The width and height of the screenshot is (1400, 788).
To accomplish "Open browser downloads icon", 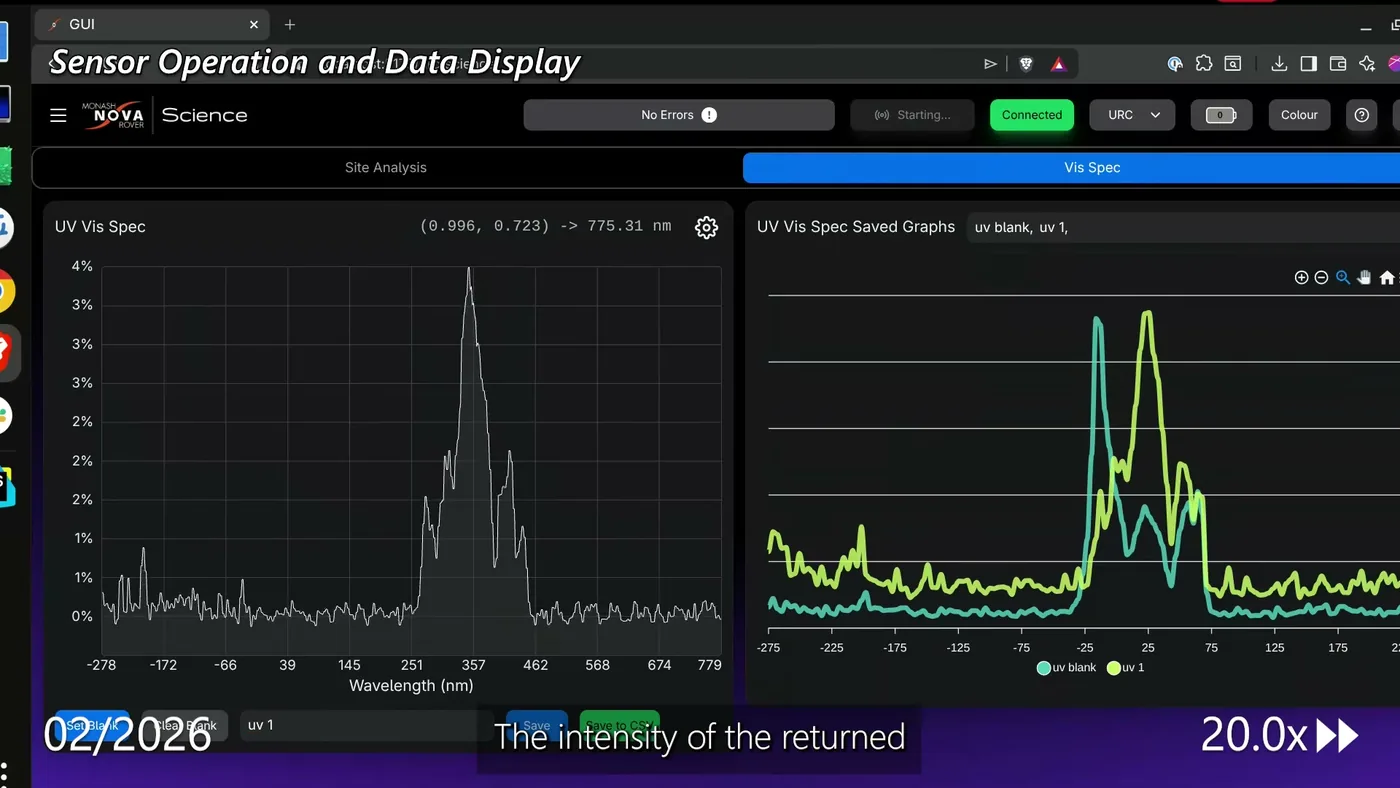I will click(1279, 64).
